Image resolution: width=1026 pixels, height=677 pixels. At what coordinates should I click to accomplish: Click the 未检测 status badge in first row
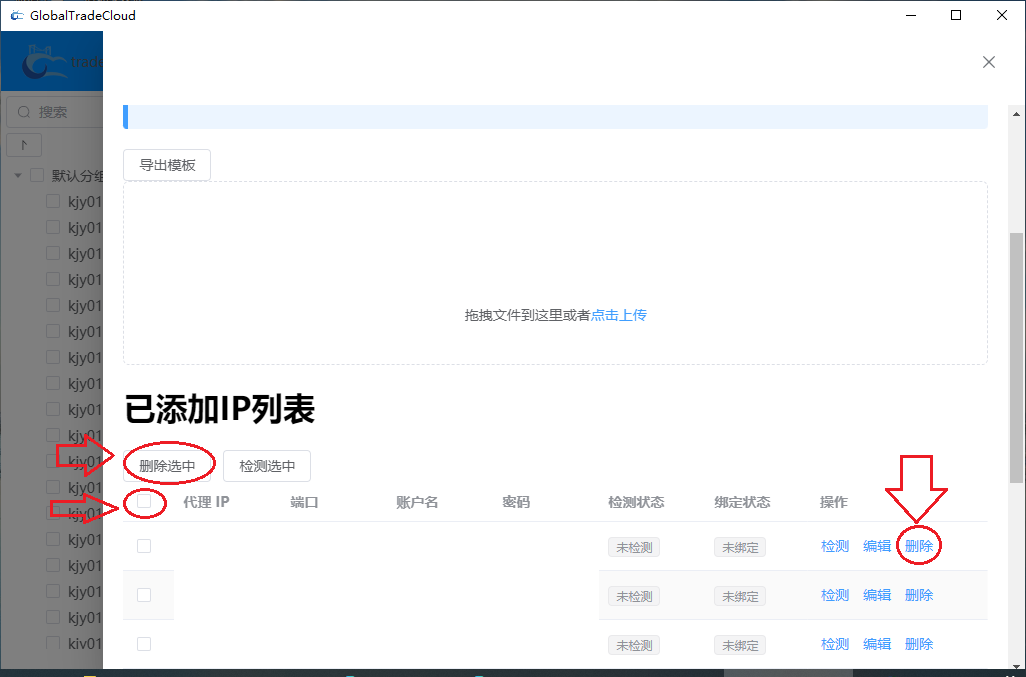(x=634, y=546)
